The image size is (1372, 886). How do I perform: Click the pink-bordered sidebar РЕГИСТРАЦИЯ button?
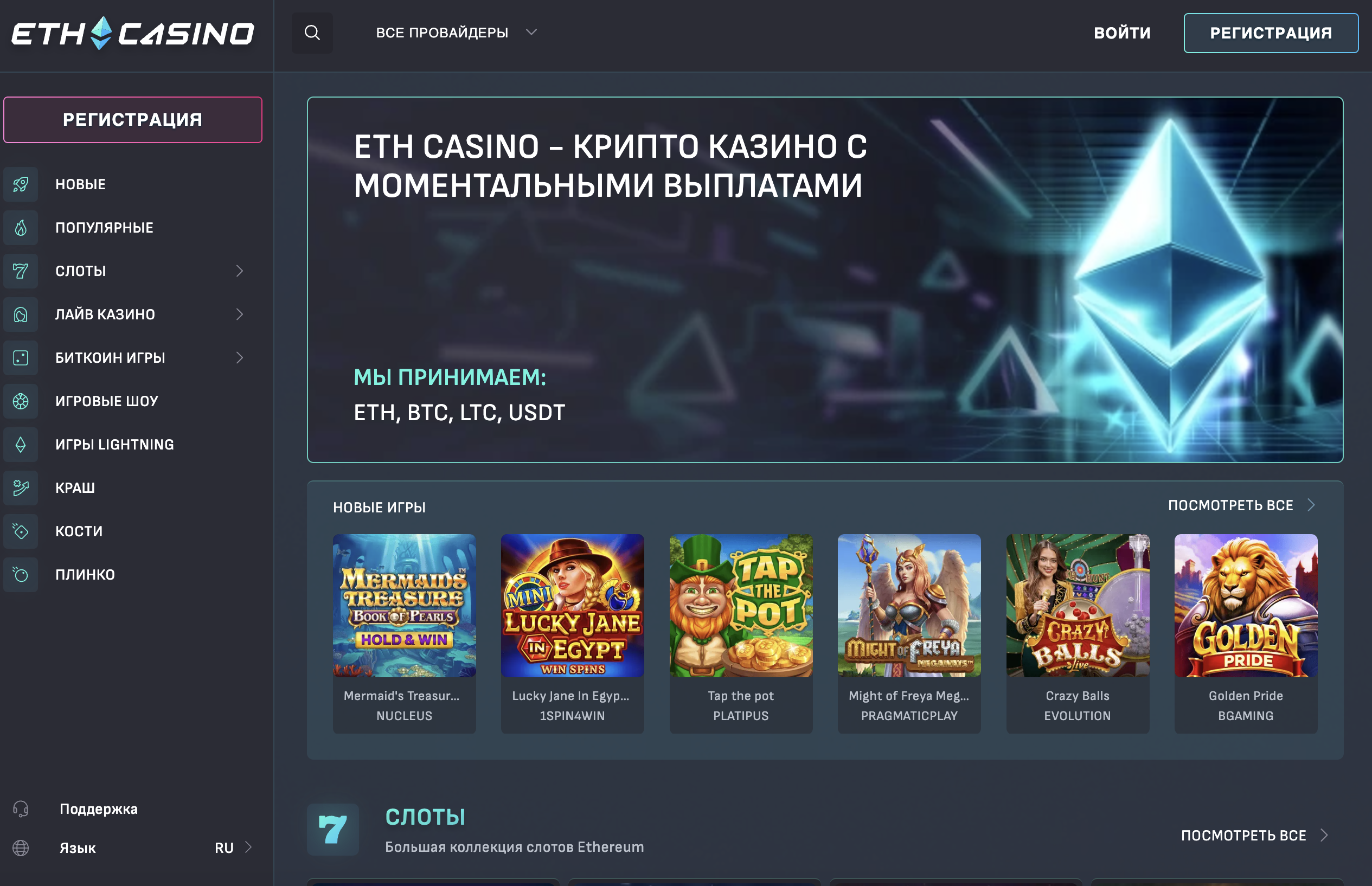(133, 120)
